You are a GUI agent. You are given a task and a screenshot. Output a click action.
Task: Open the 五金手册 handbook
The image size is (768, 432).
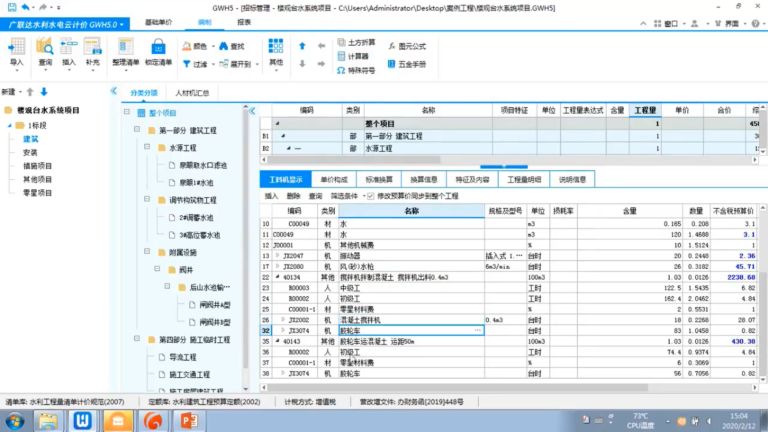(x=407, y=64)
